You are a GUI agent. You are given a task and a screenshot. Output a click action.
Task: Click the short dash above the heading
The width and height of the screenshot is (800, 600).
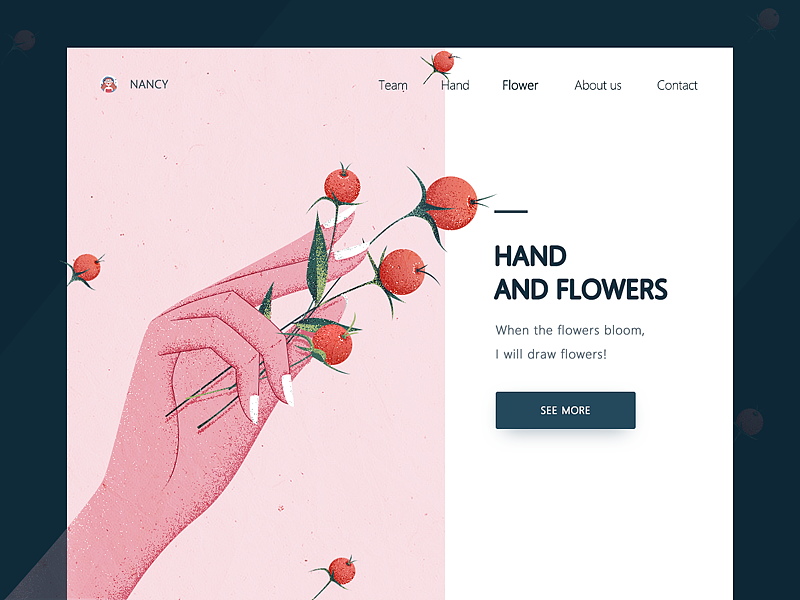point(511,211)
